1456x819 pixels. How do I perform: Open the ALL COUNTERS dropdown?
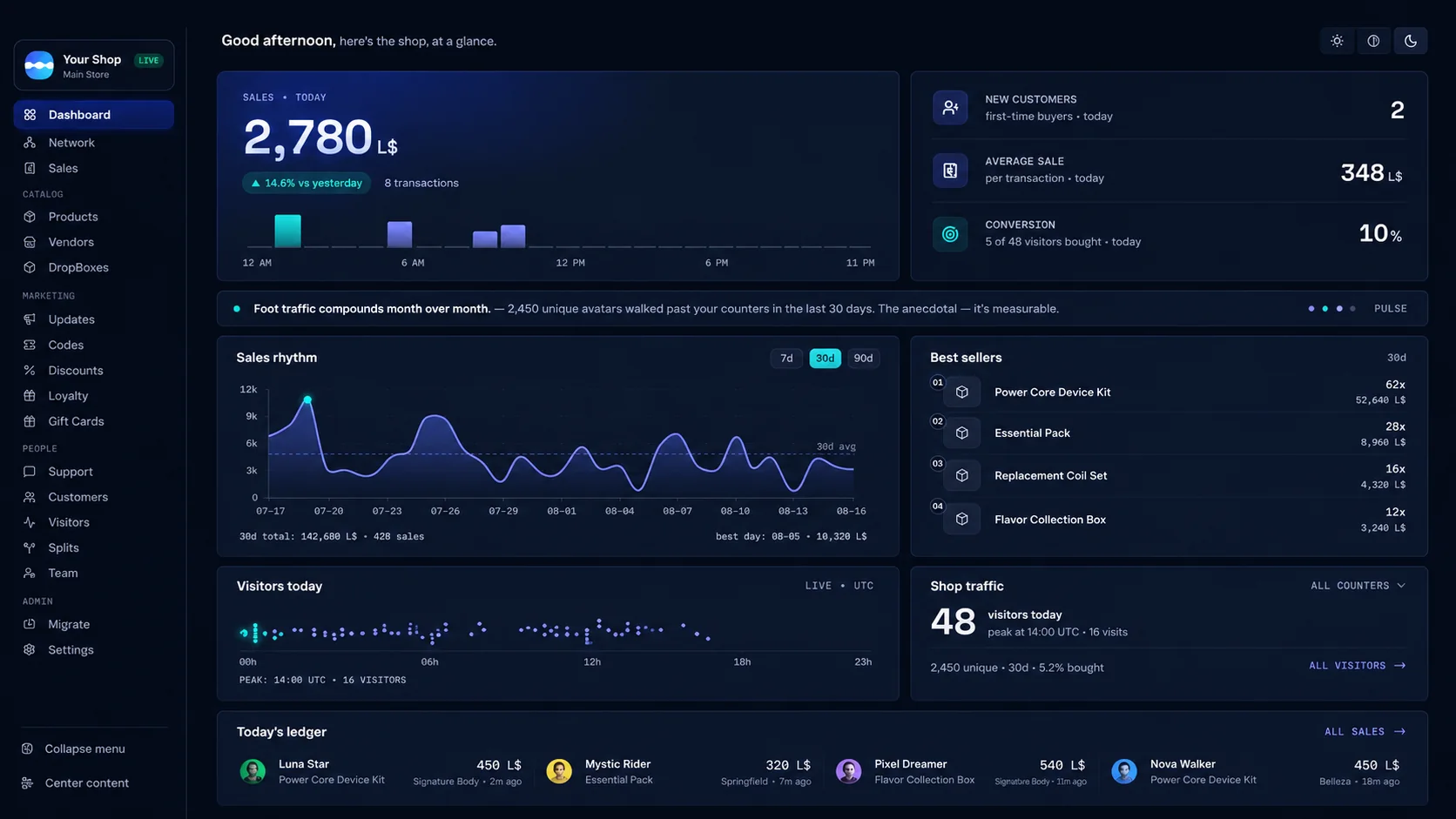(x=1358, y=586)
